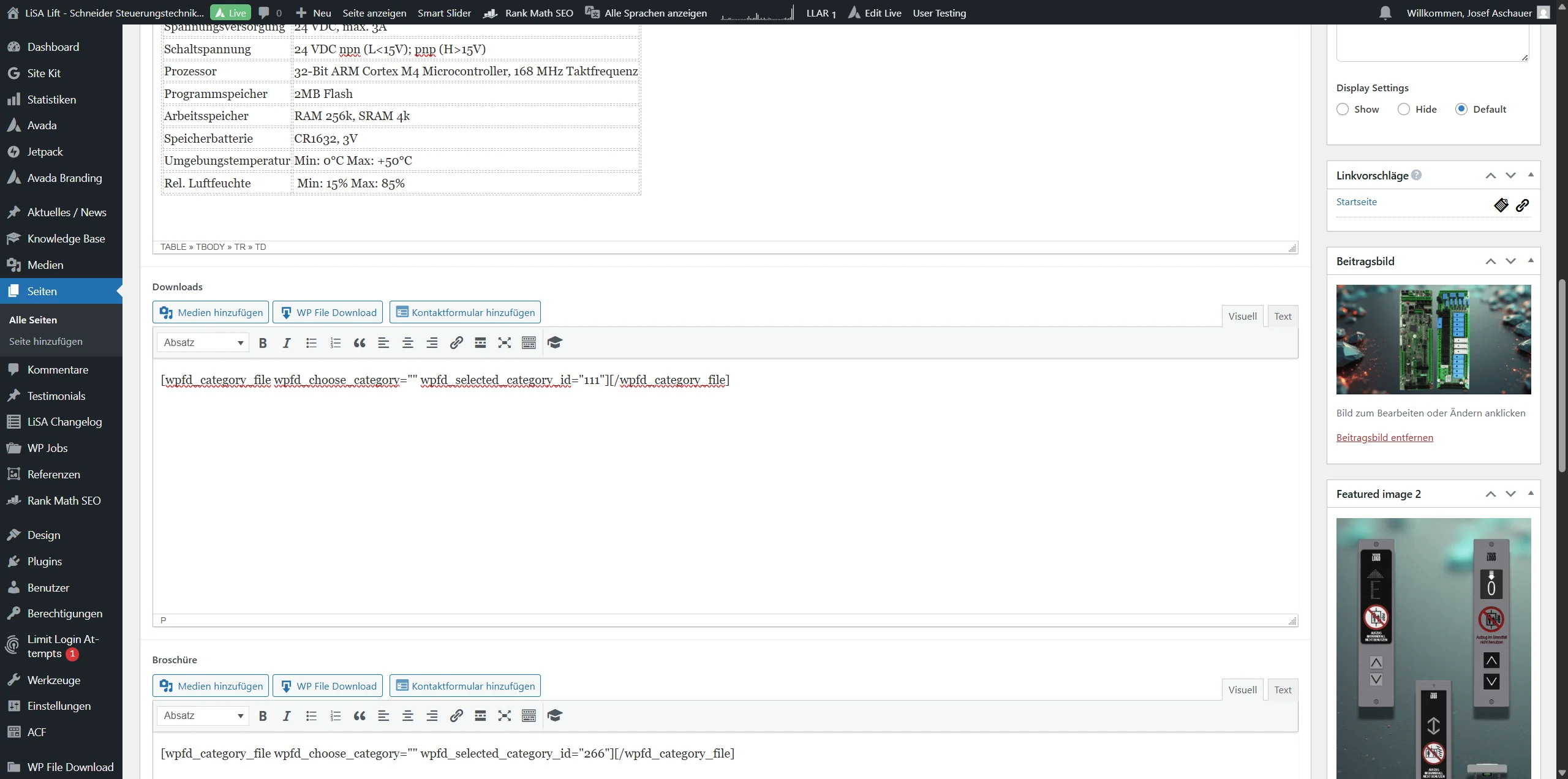The width and height of the screenshot is (1568, 779).
Task: Click bulleted list icon in Broschüre editor
Action: coord(311,716)
